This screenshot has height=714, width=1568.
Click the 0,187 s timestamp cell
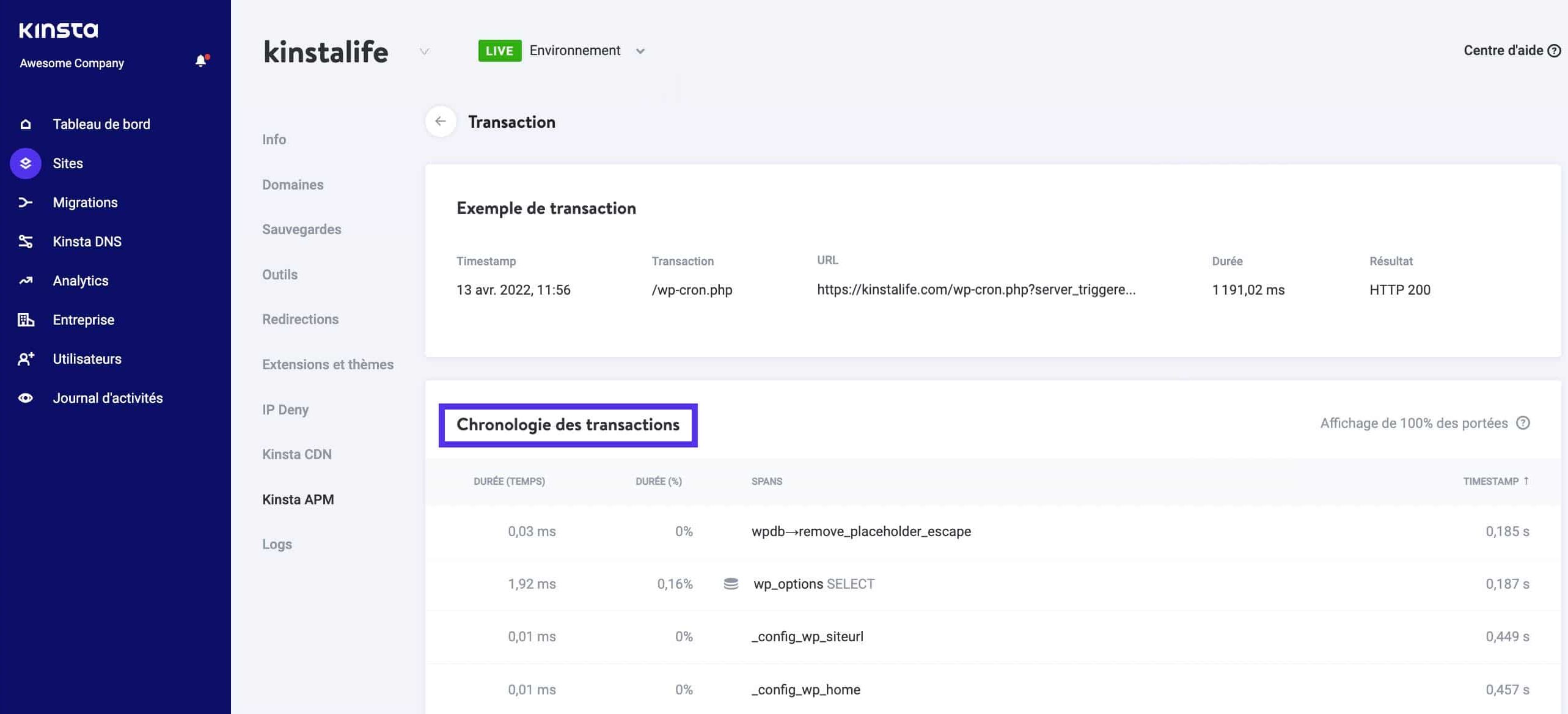tap(1507, 584)
